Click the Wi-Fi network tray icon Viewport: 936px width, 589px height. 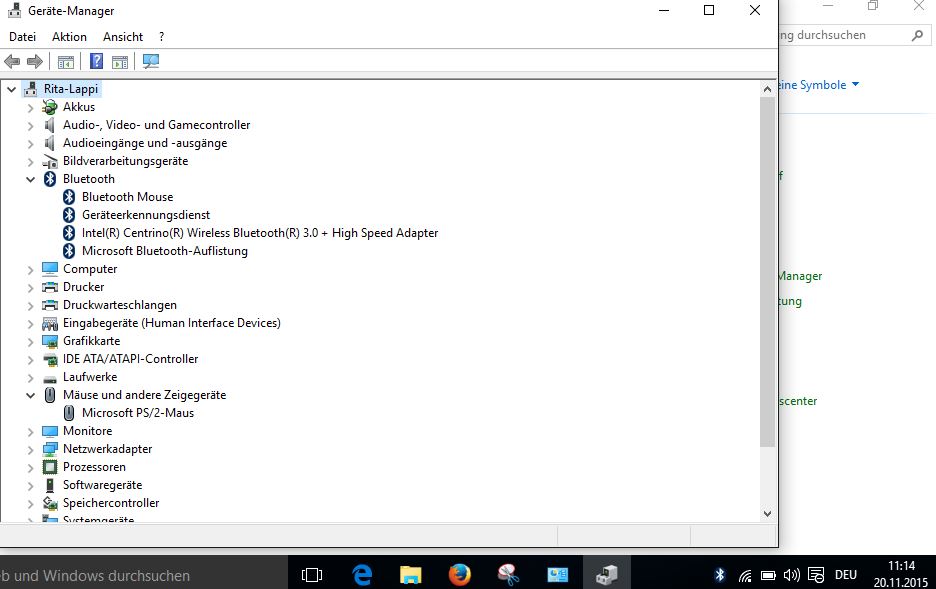745,576
